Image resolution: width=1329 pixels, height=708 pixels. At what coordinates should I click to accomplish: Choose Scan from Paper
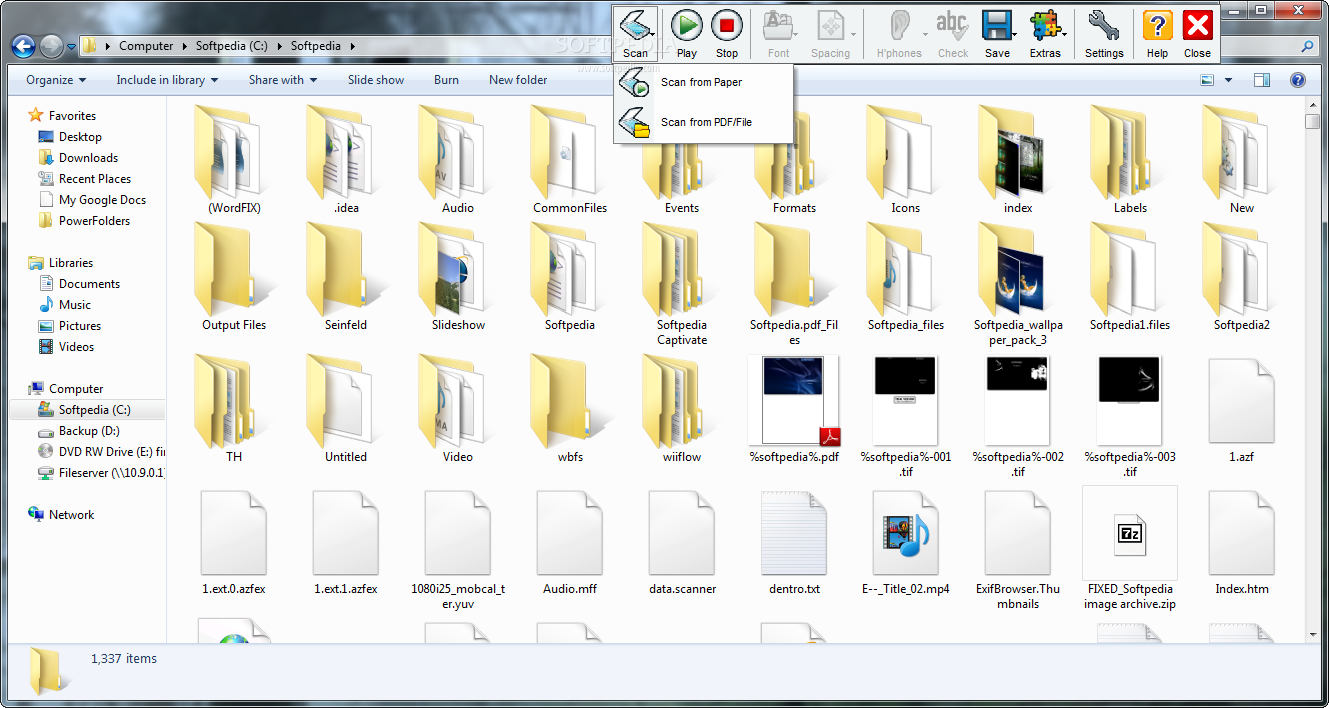coord(703,83)
